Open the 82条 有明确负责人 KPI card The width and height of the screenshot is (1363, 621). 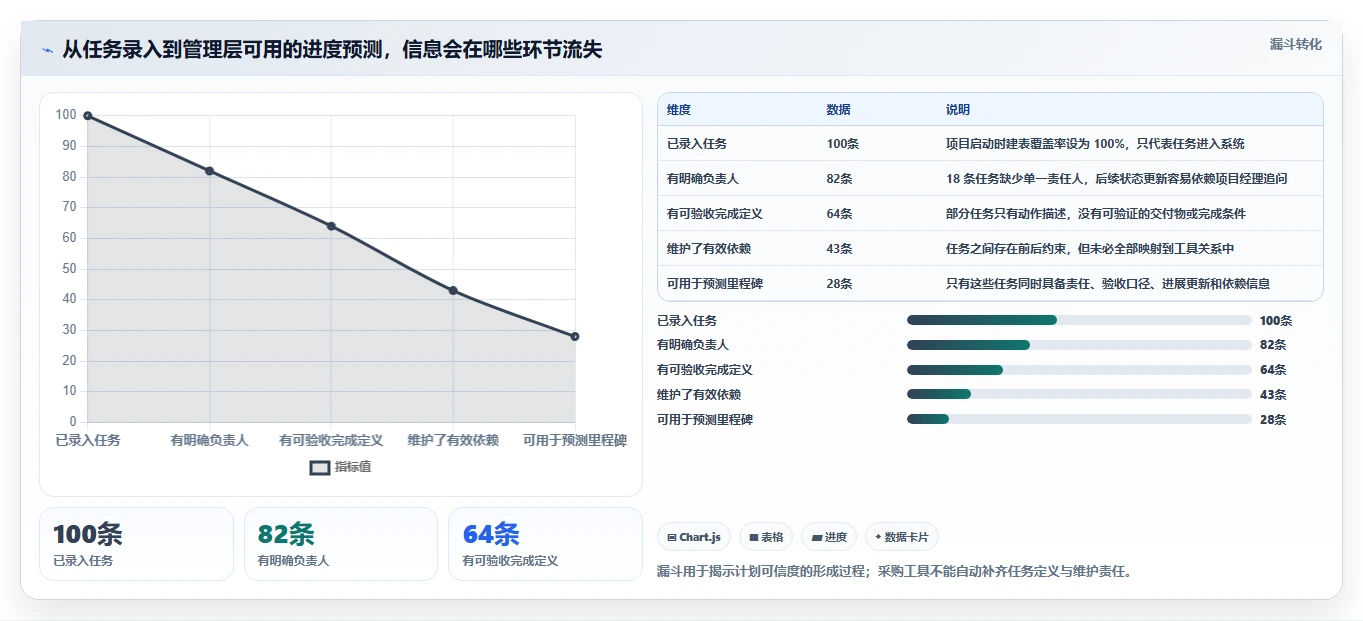point(341,544)
